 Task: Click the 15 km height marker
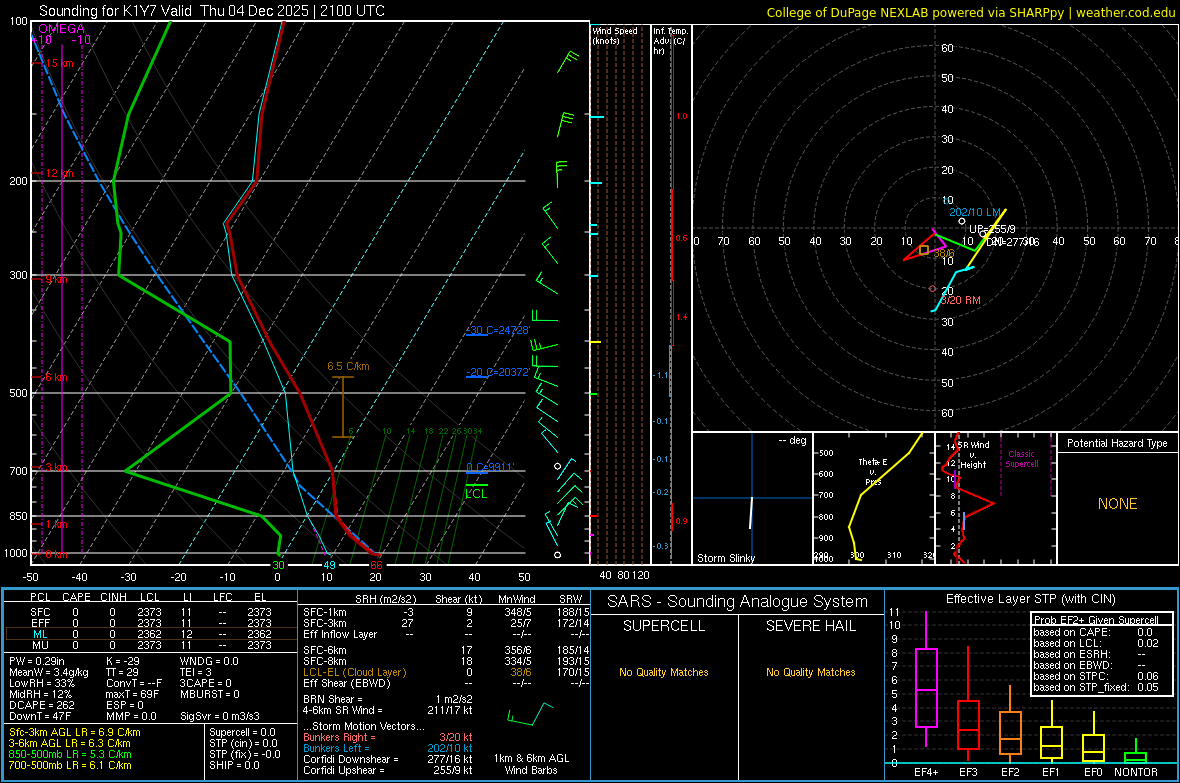59,63
